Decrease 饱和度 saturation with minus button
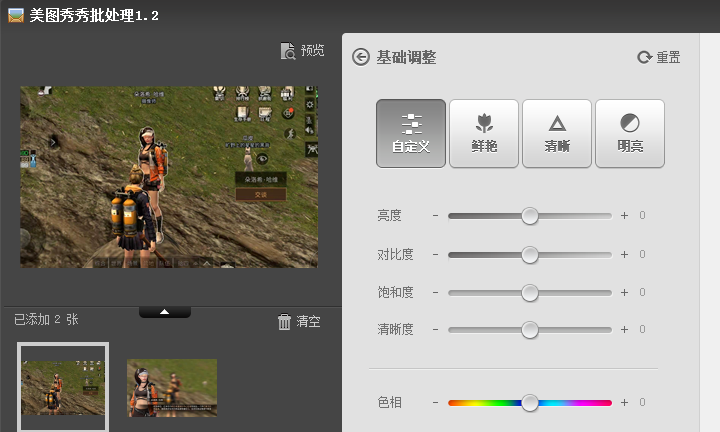 [x=436, y=293]
